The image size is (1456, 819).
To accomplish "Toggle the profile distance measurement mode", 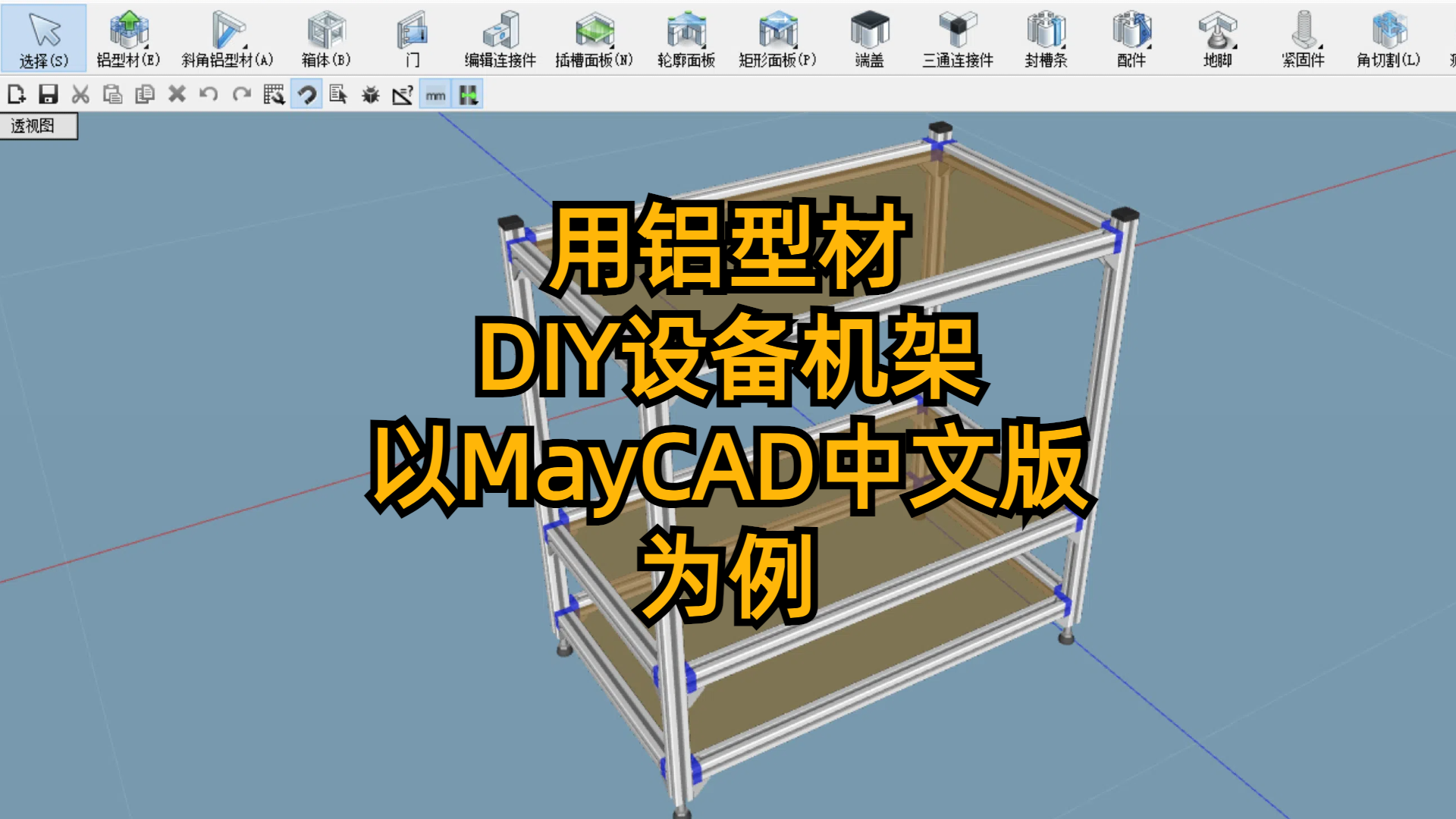I will coord(469,96).
